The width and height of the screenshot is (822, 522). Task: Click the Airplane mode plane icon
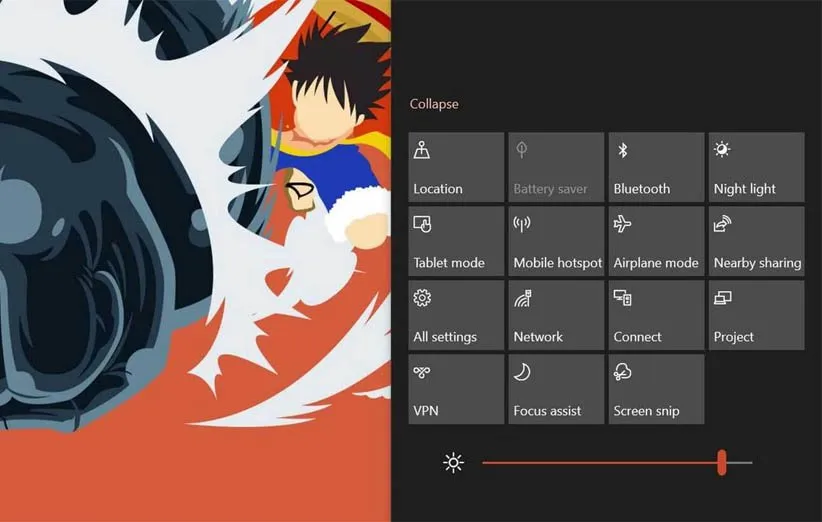pyautogui.click(x=622, y=224)
